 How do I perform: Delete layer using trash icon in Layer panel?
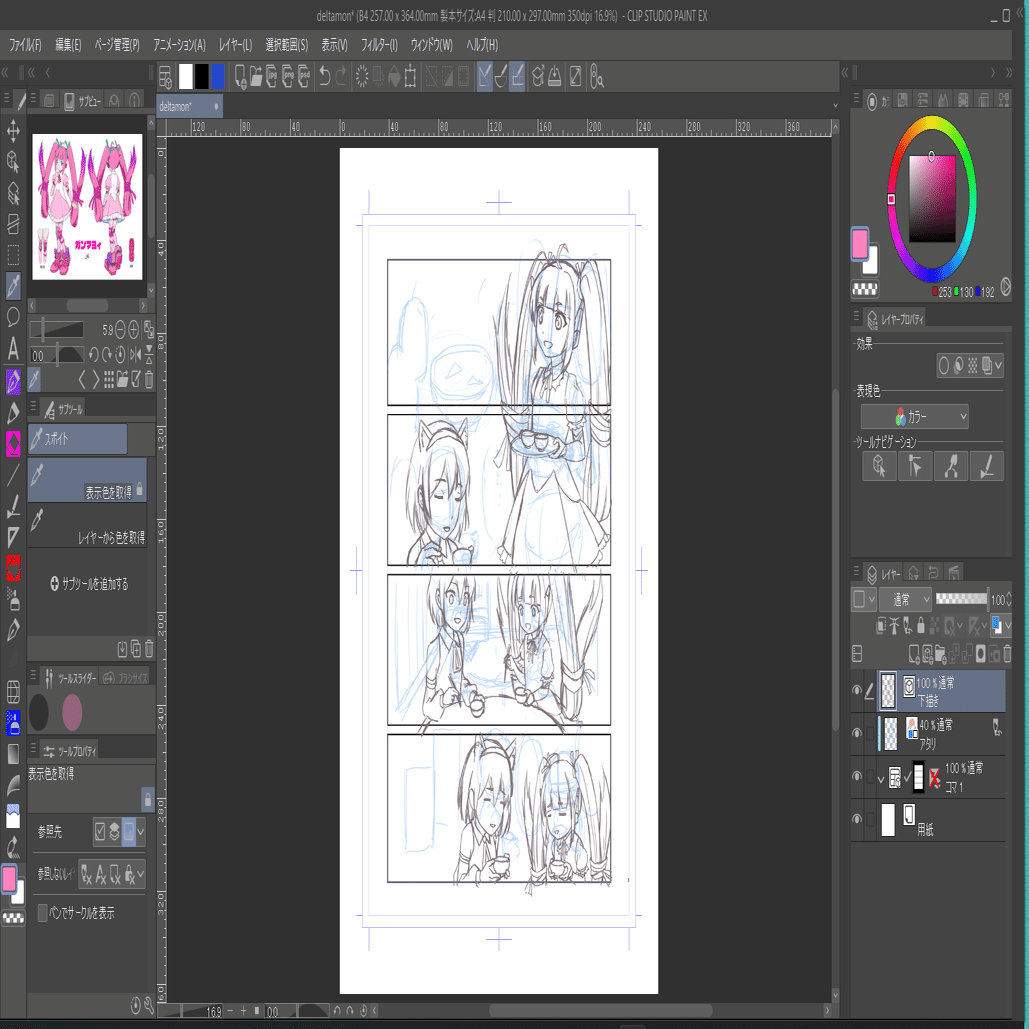(x=1007, y=654)
